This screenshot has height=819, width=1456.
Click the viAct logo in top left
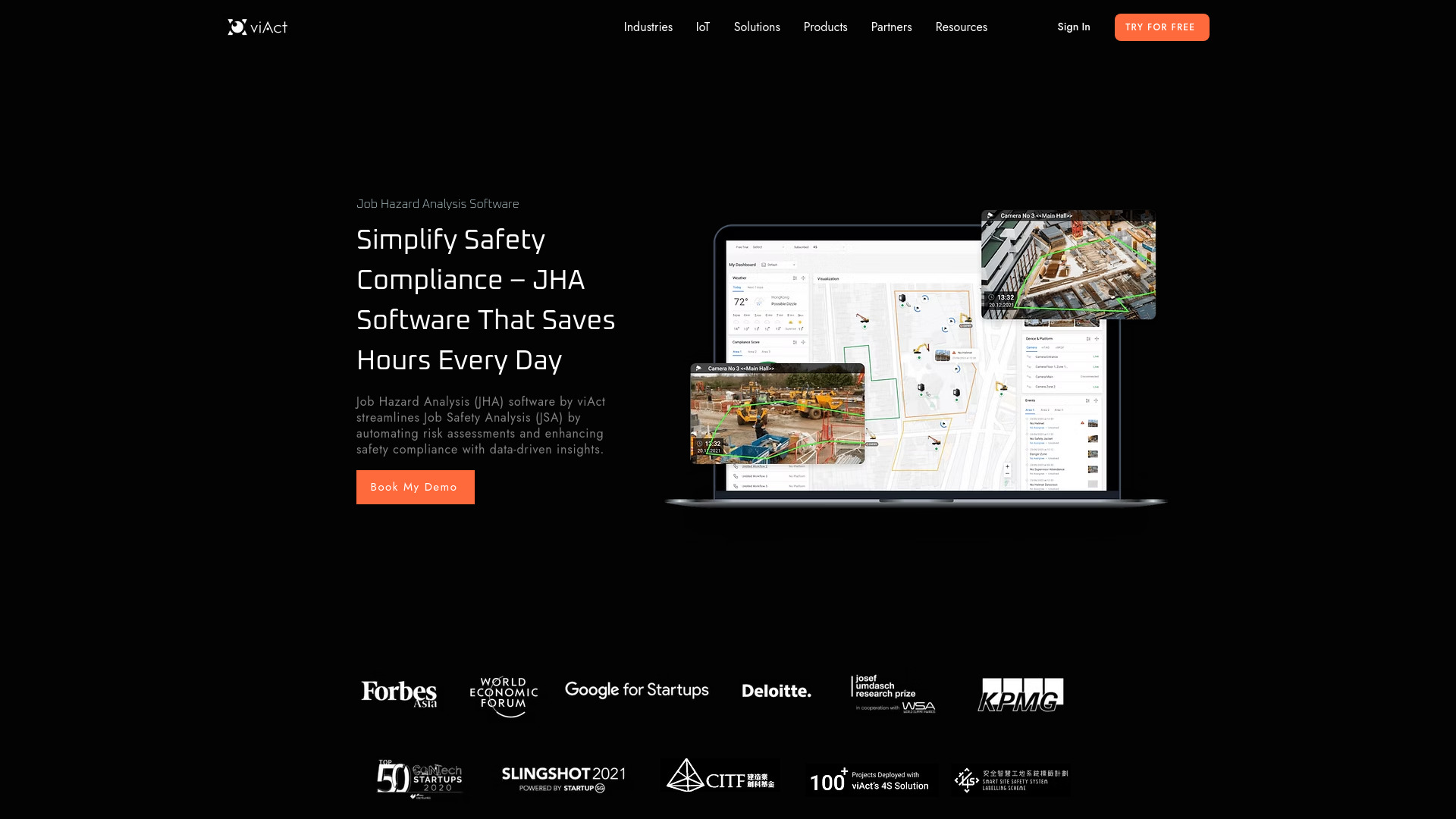pos(257,27)
